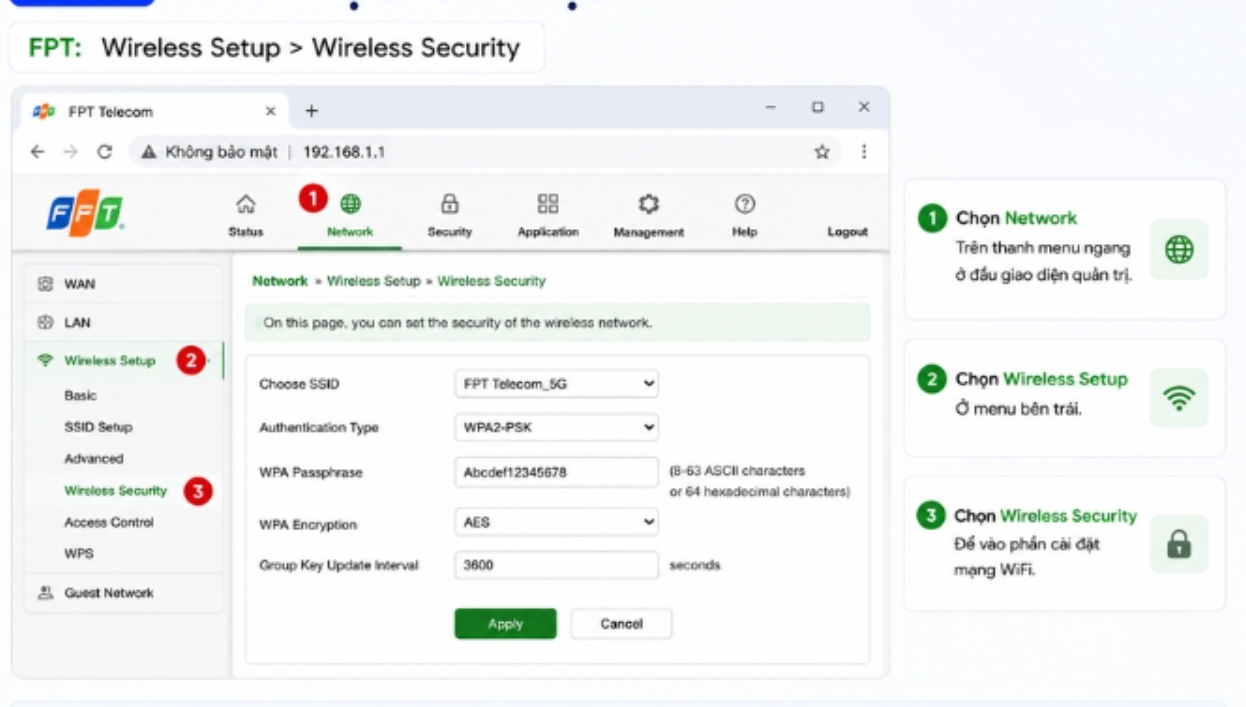Click Wireless Setup in the breadcrumb
Screen dimensions: 1246x707
(373, 281)
